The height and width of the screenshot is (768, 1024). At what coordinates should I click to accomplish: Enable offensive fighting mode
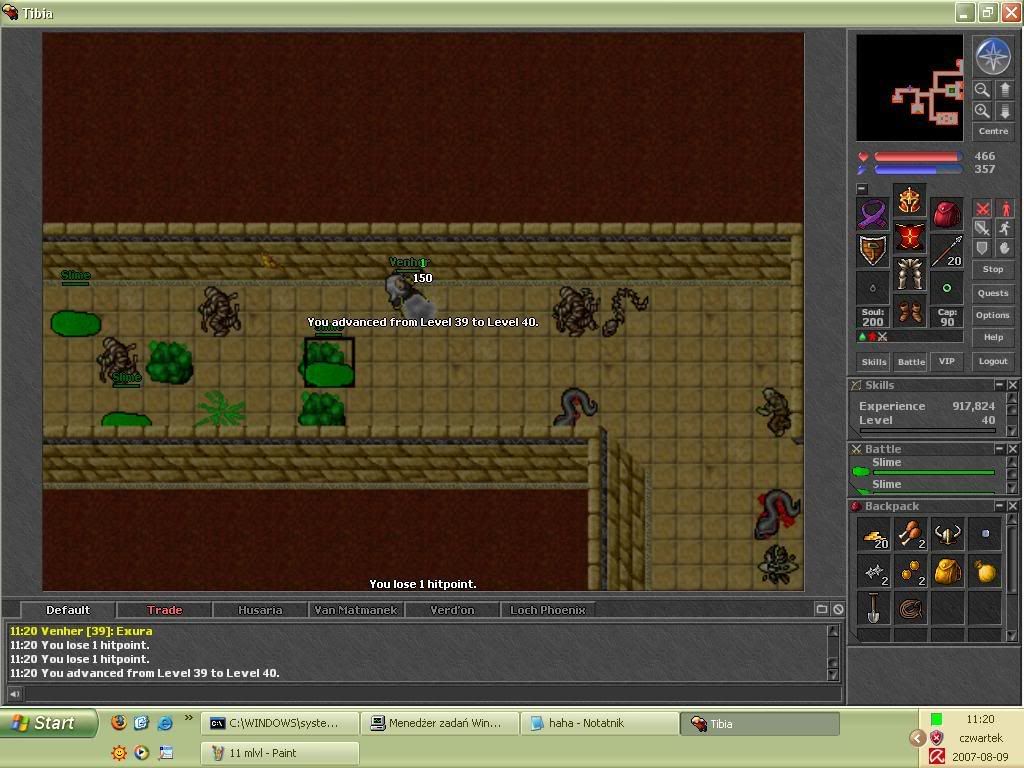[x=982, y=209]
